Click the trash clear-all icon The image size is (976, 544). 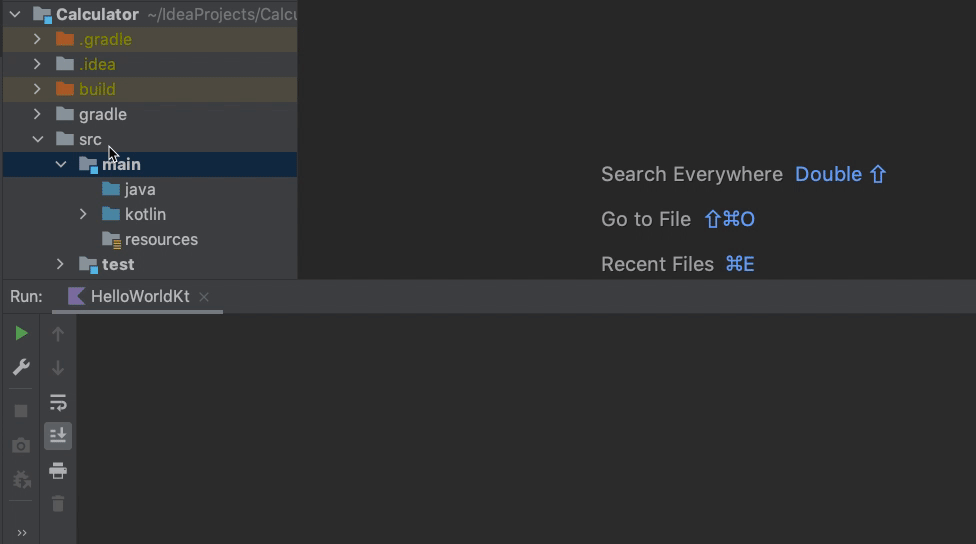click(58, 504)
